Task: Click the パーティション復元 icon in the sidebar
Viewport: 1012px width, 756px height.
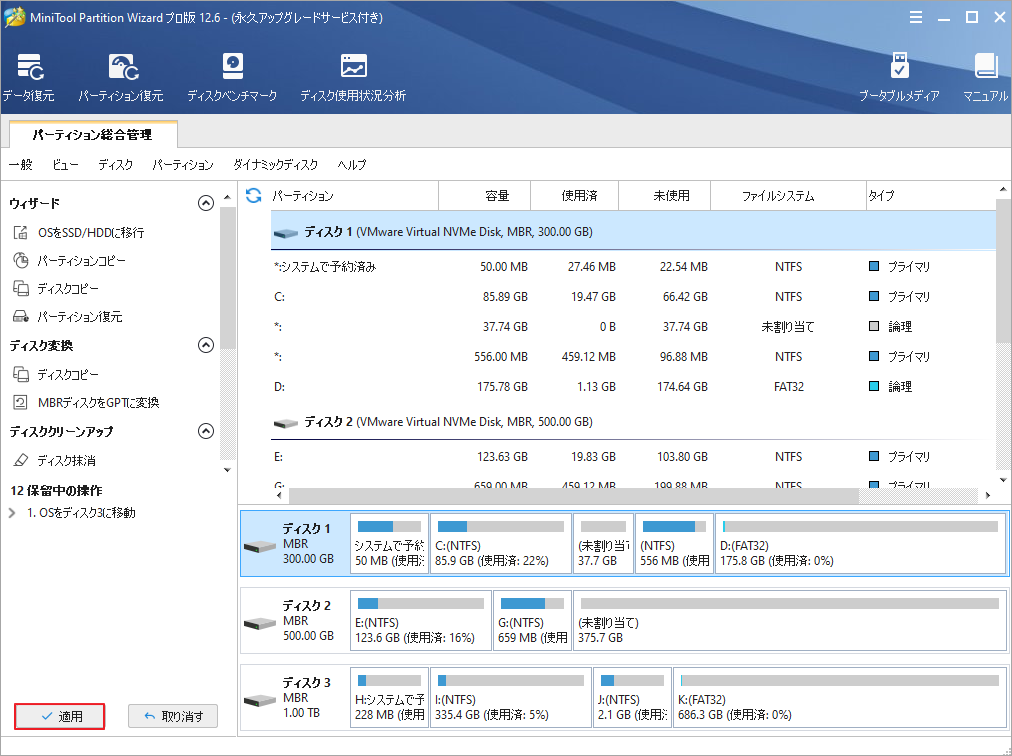Action: pos(21,316)
